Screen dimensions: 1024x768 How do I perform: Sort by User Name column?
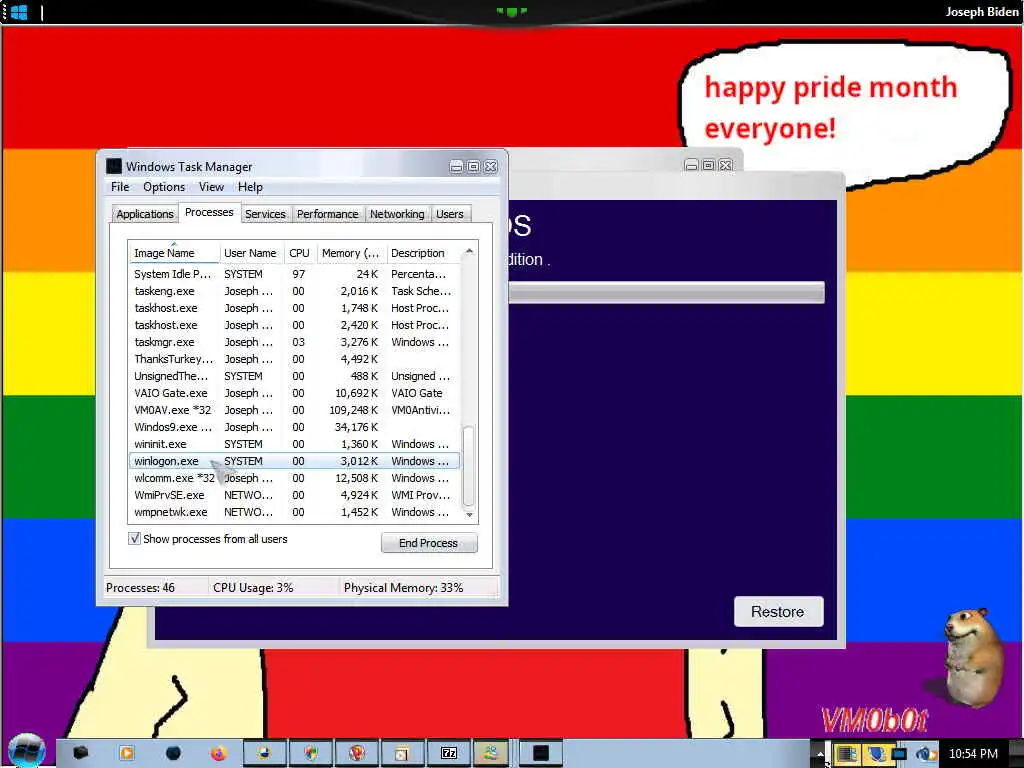(x=251, y=253)
